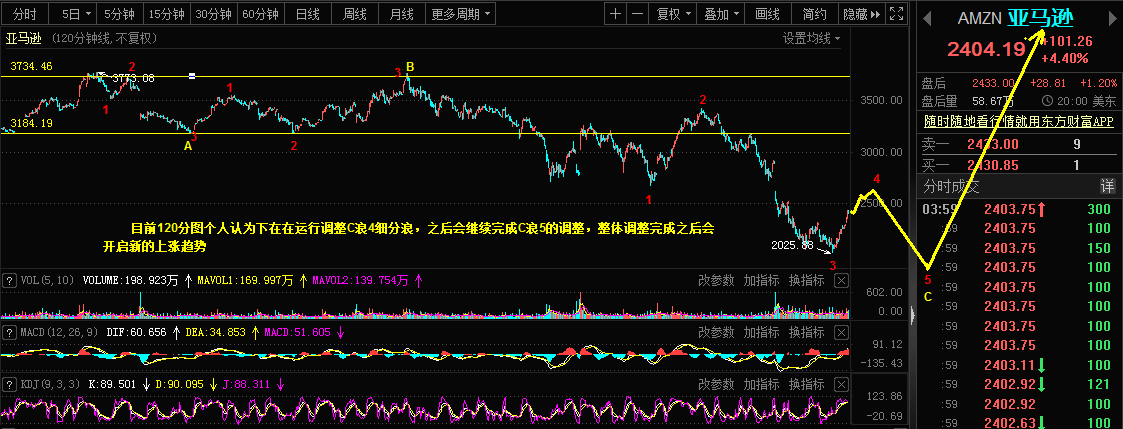
Task: Click 换指标 in the KDJ panel
Action: [806, 384]
